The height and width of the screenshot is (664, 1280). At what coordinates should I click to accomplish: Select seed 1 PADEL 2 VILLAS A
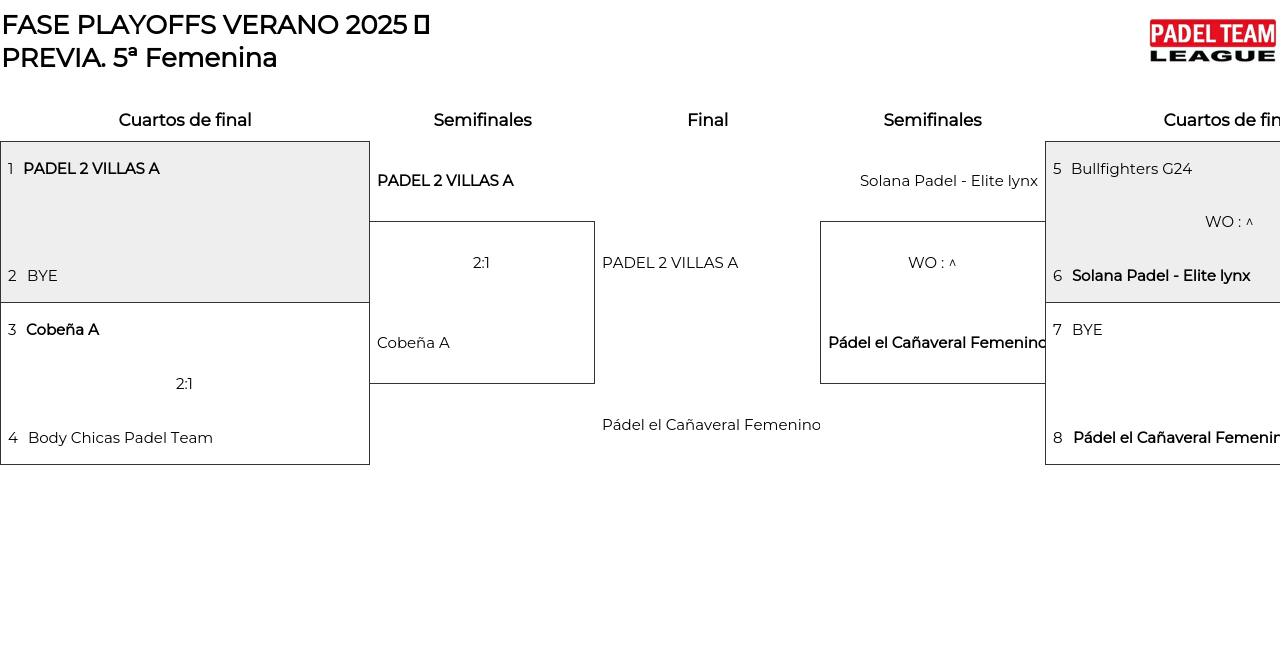91,169
